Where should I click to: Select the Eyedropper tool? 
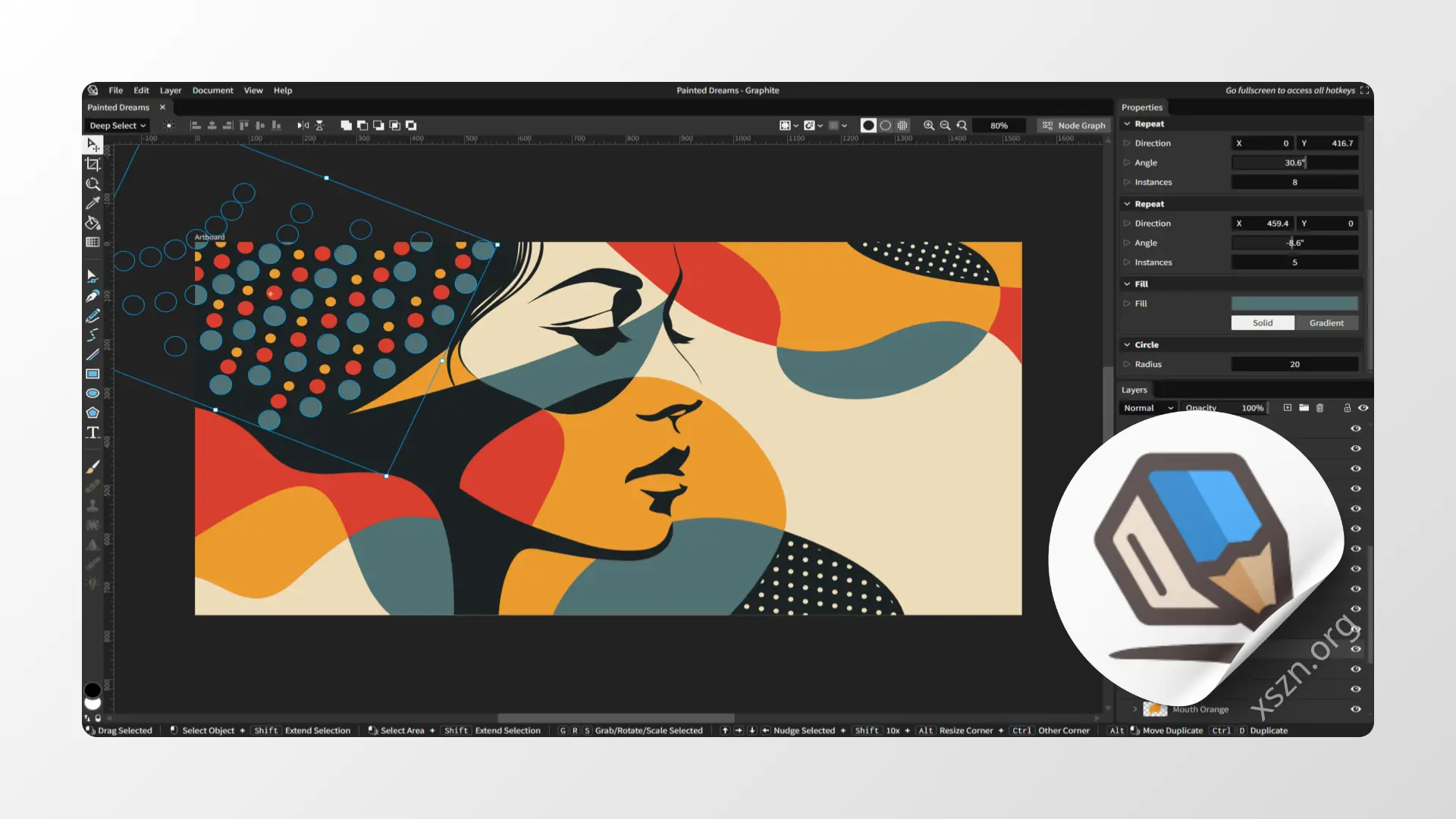coord(93,203)
